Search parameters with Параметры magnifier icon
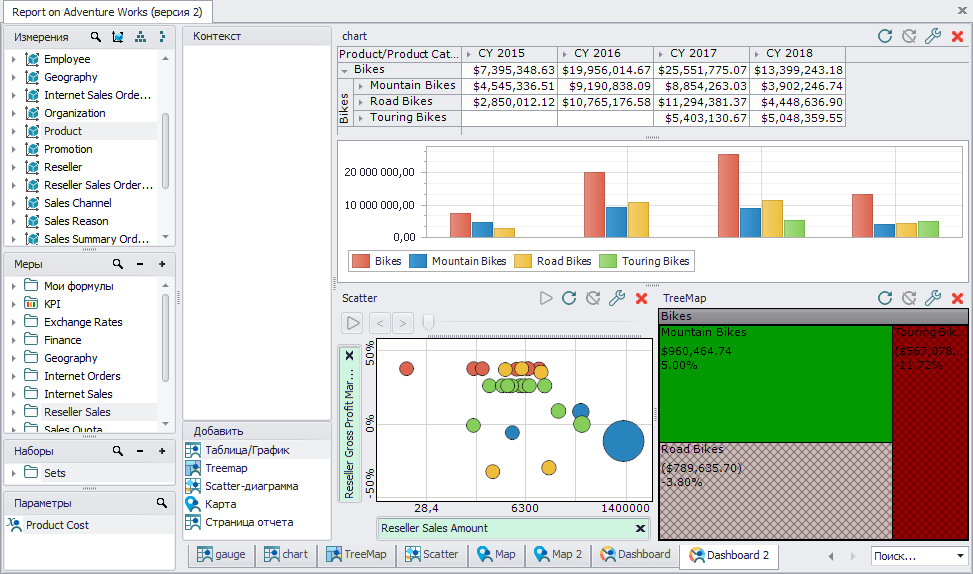Viewport: 973px width, 574px height. (x=162, y=503)
